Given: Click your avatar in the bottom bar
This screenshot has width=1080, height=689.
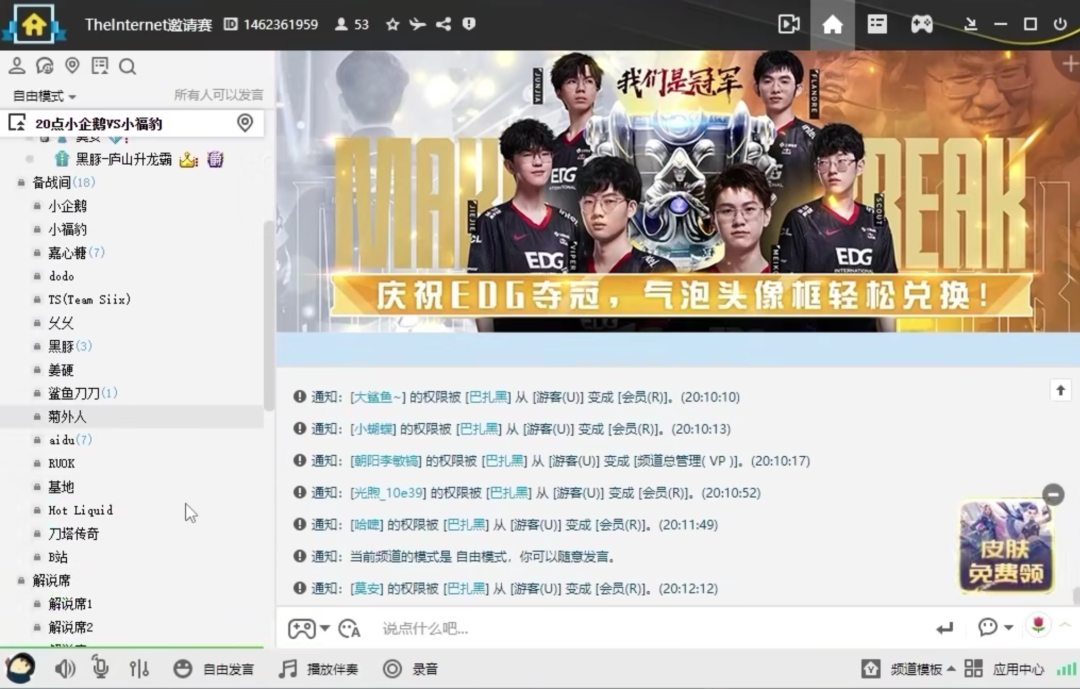Looking at the screenshot, I should pyautogui.click(x=20, y=668).
